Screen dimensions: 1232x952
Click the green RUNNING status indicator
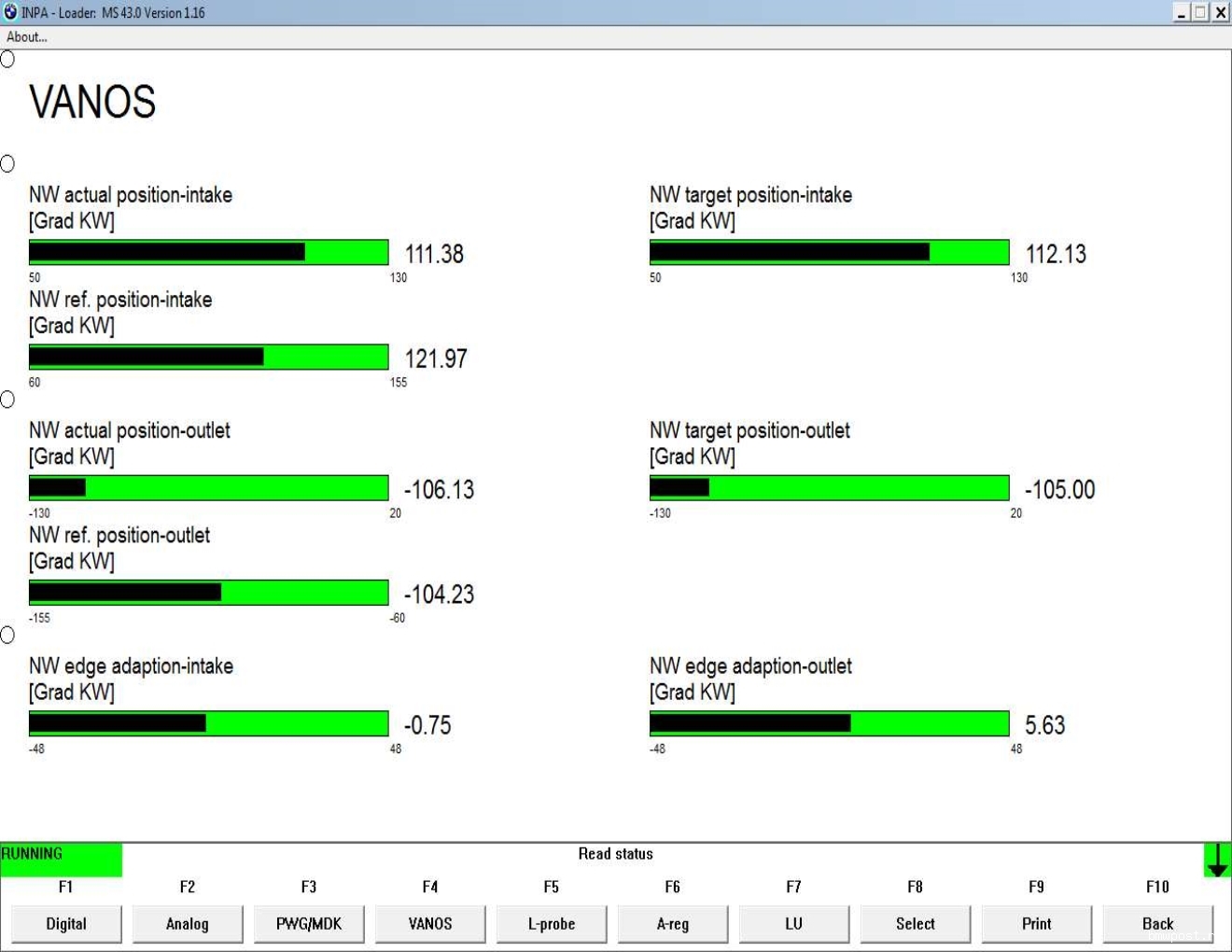[x=61, y=859]
